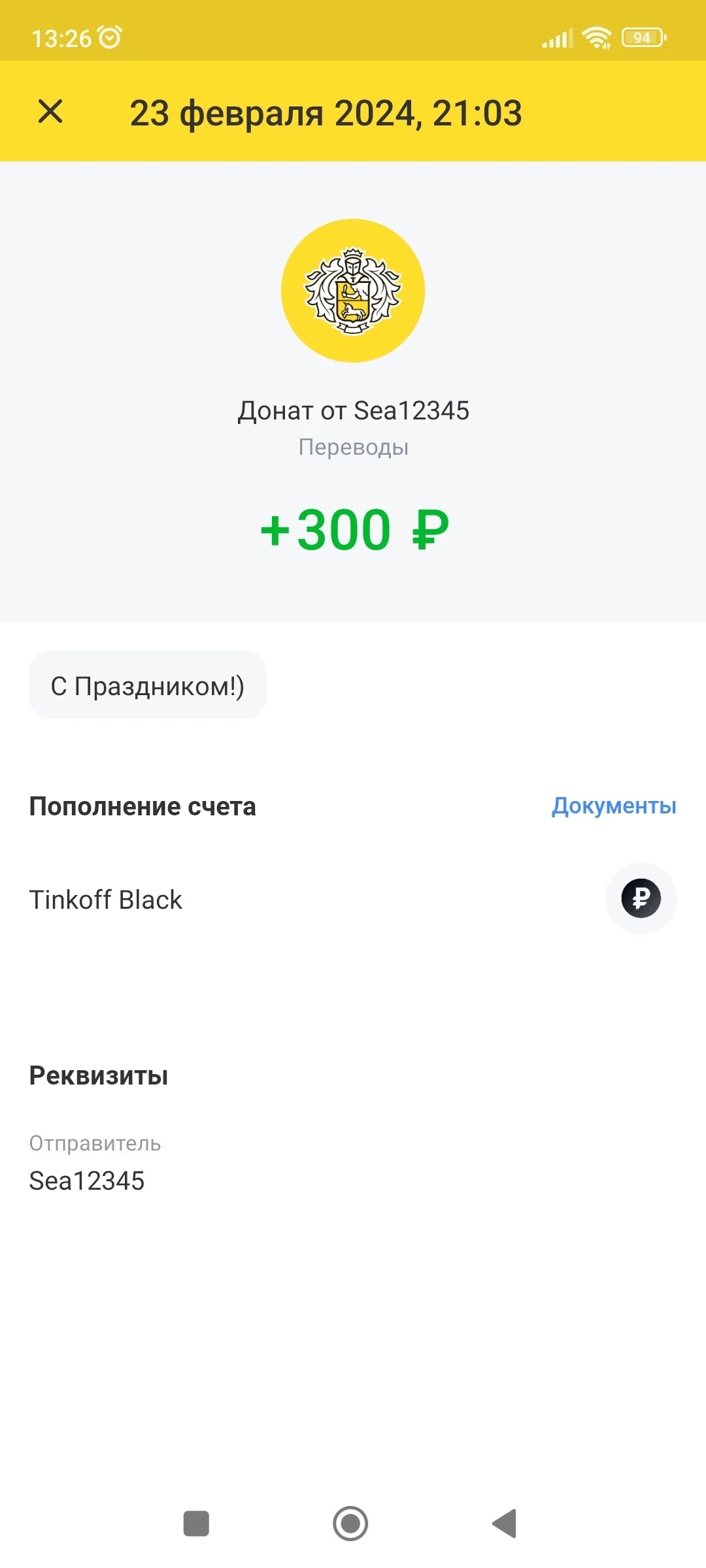
Task: Tap the Android back navigation button
Action: point(504,1524)
